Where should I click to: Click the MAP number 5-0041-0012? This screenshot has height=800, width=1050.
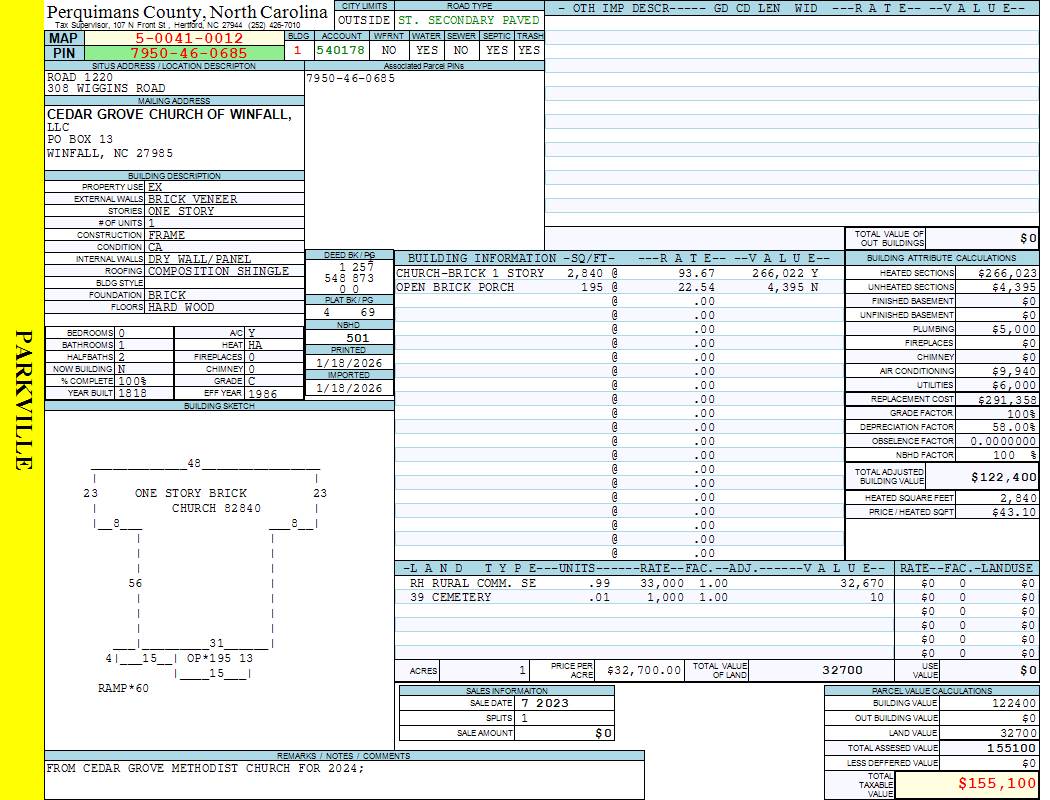click(x=189, y=38)
